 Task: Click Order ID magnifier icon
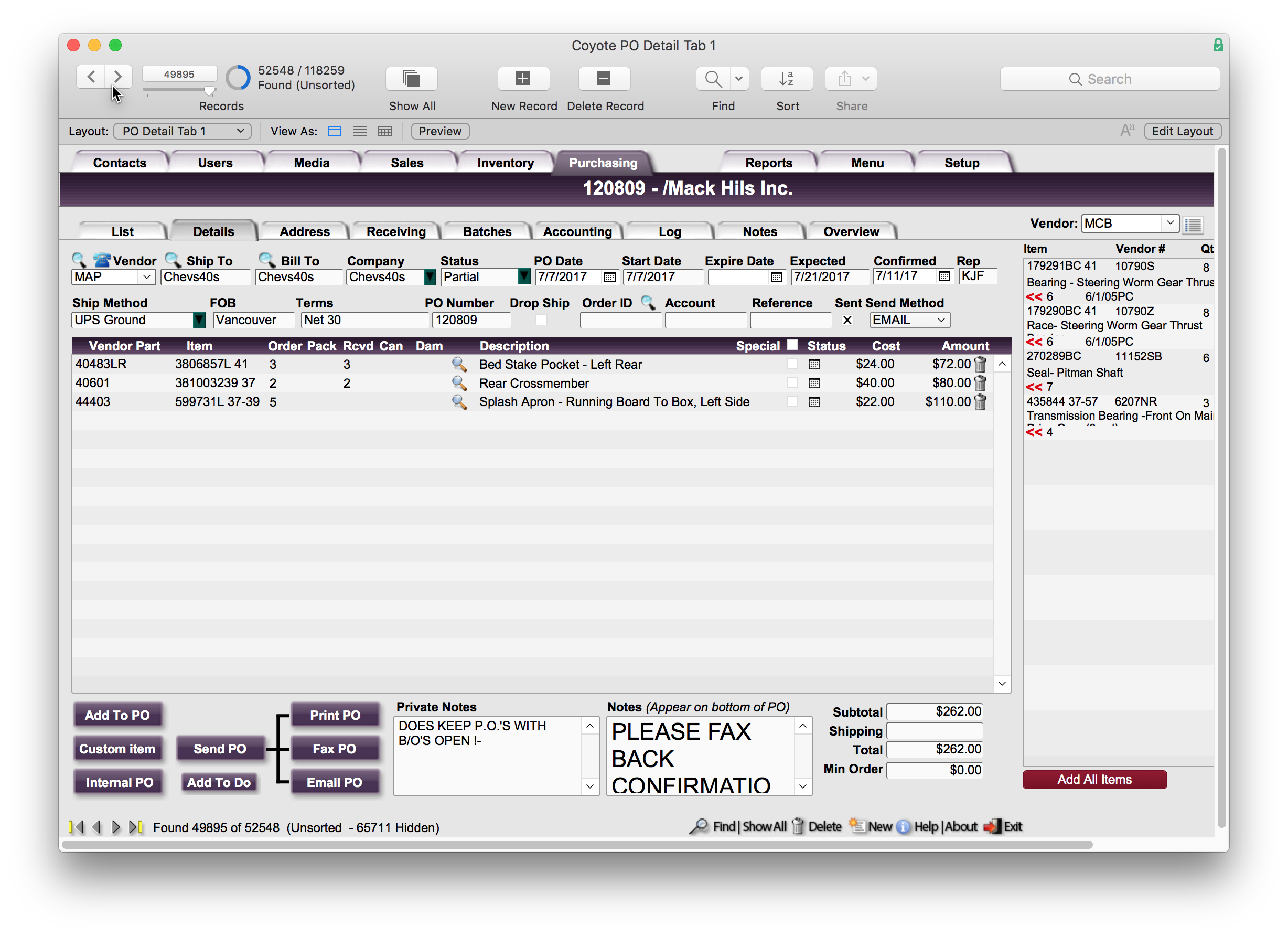(x=647, y=302)
